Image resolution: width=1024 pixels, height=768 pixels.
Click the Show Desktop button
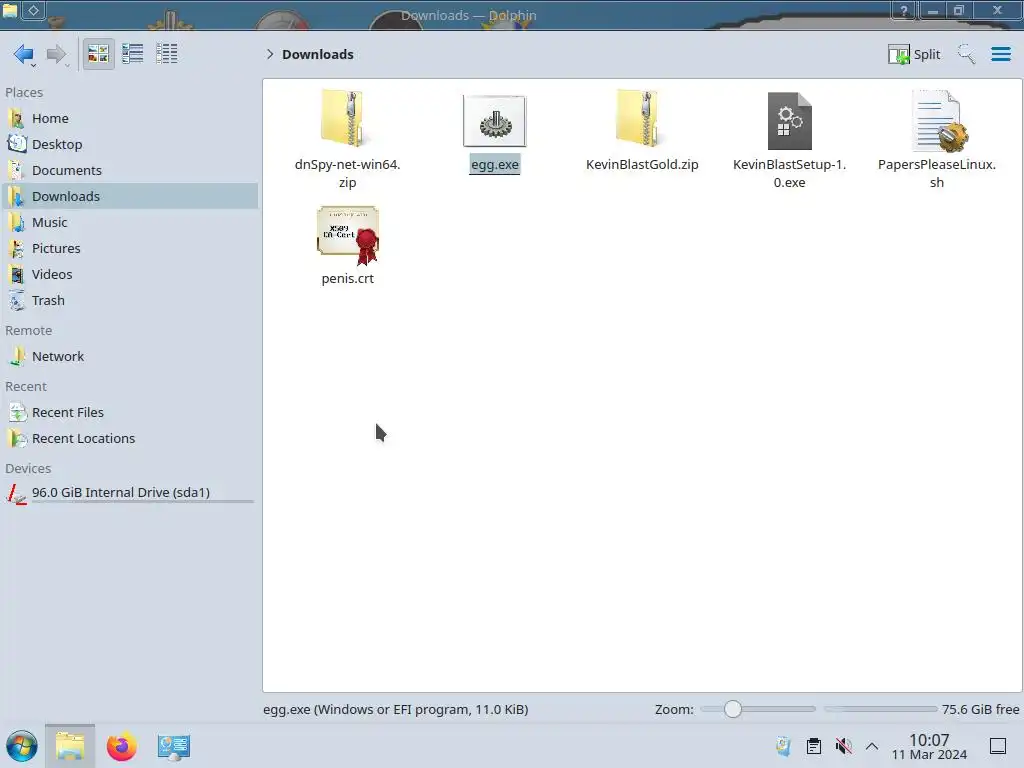pyautogui.click(x=998, y=746)
